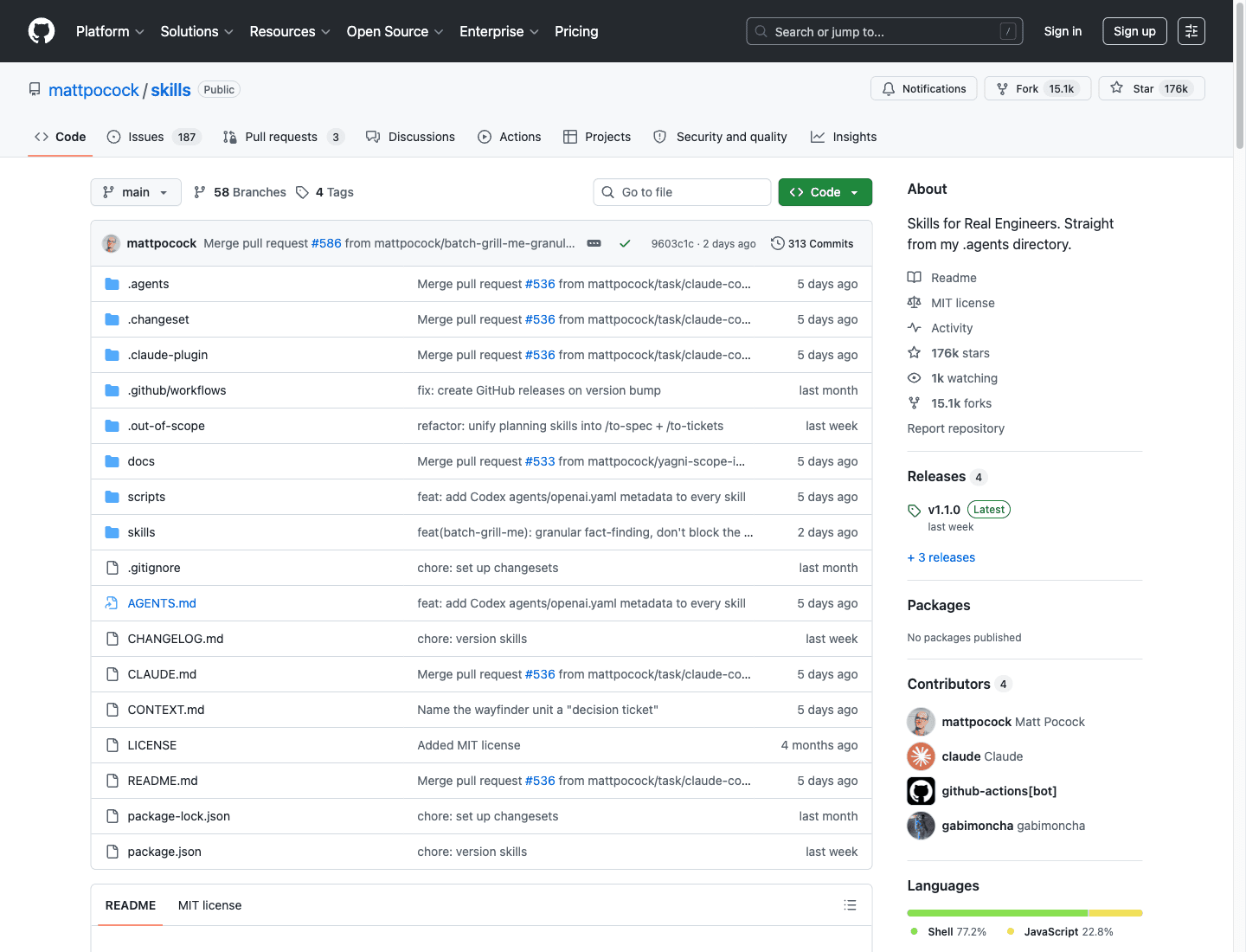Open the CHANGELOG.md file

tap(176, 639)
